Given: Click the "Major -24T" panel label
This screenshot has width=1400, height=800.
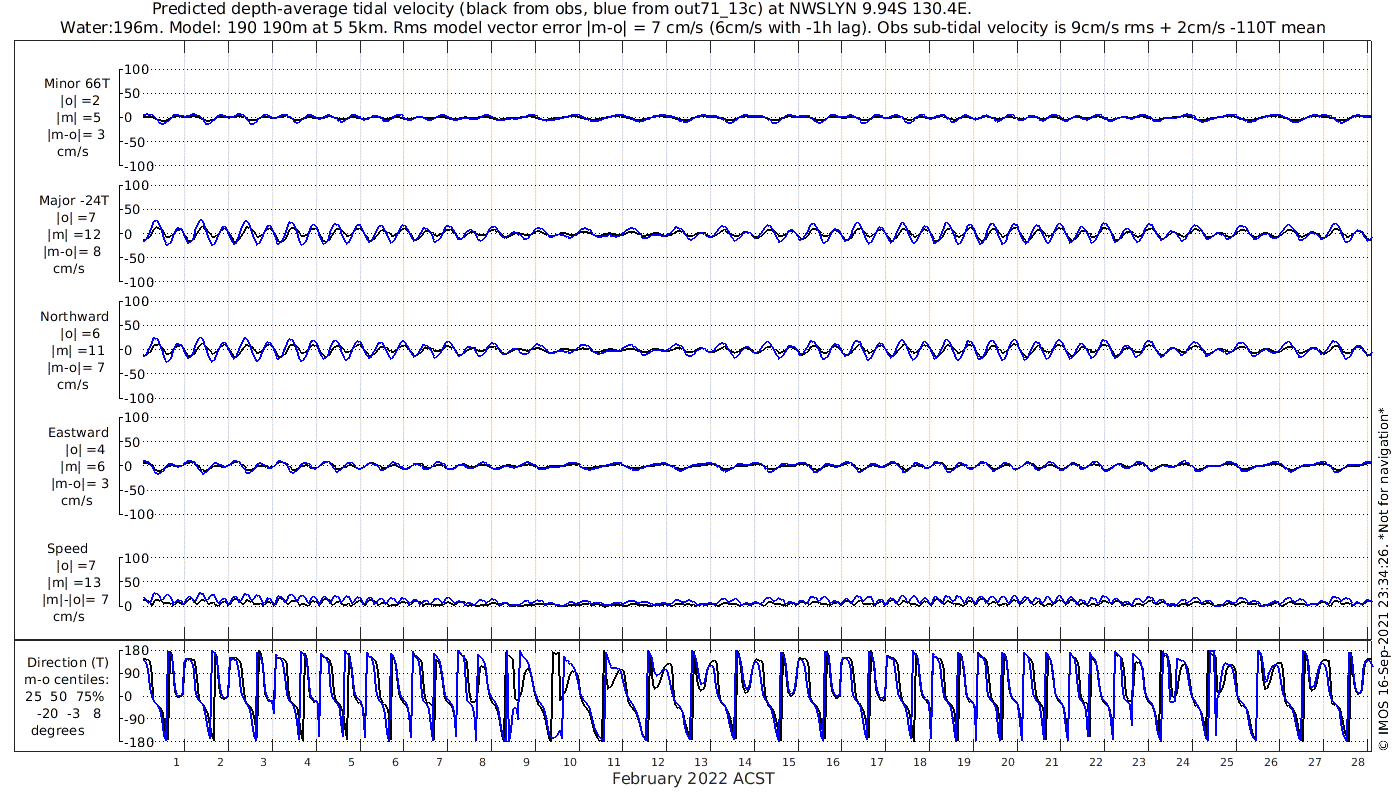Looking at the screenshot, I should click(75, 200).
